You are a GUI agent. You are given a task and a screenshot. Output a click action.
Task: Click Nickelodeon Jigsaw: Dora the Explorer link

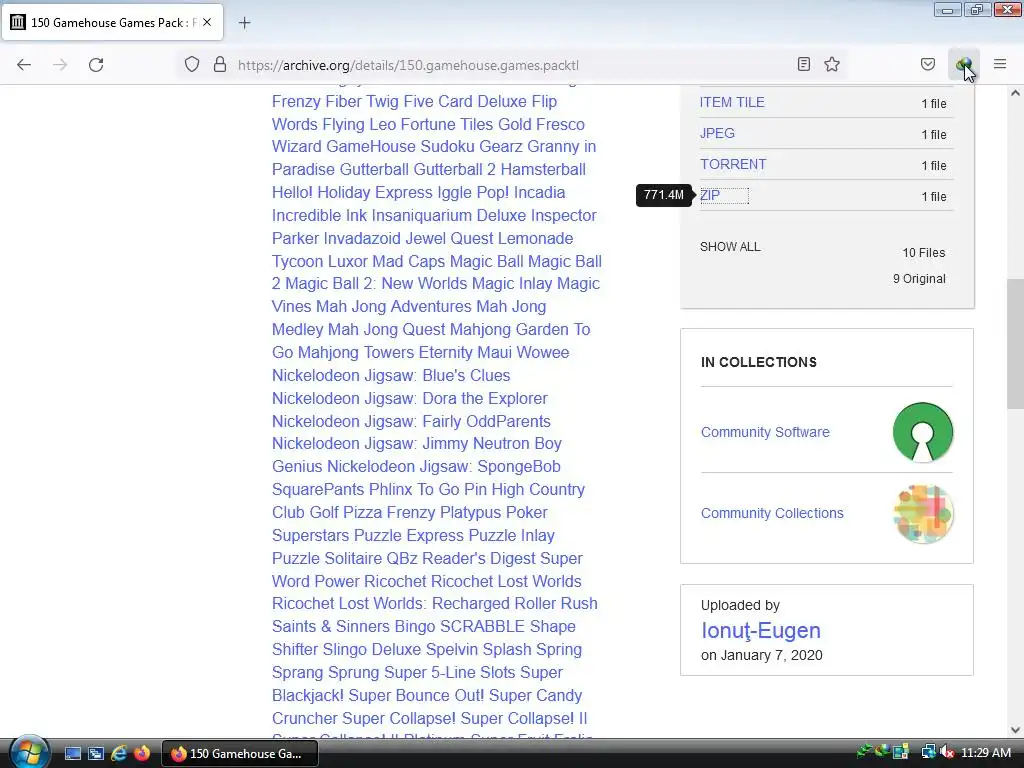(x=409, y=398)
